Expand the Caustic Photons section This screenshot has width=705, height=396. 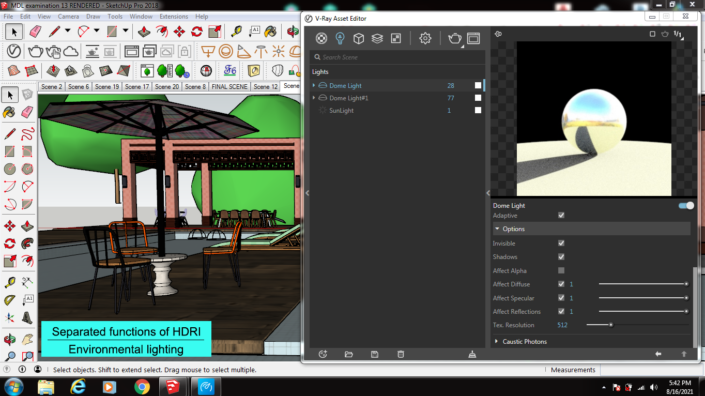[496, 342]
